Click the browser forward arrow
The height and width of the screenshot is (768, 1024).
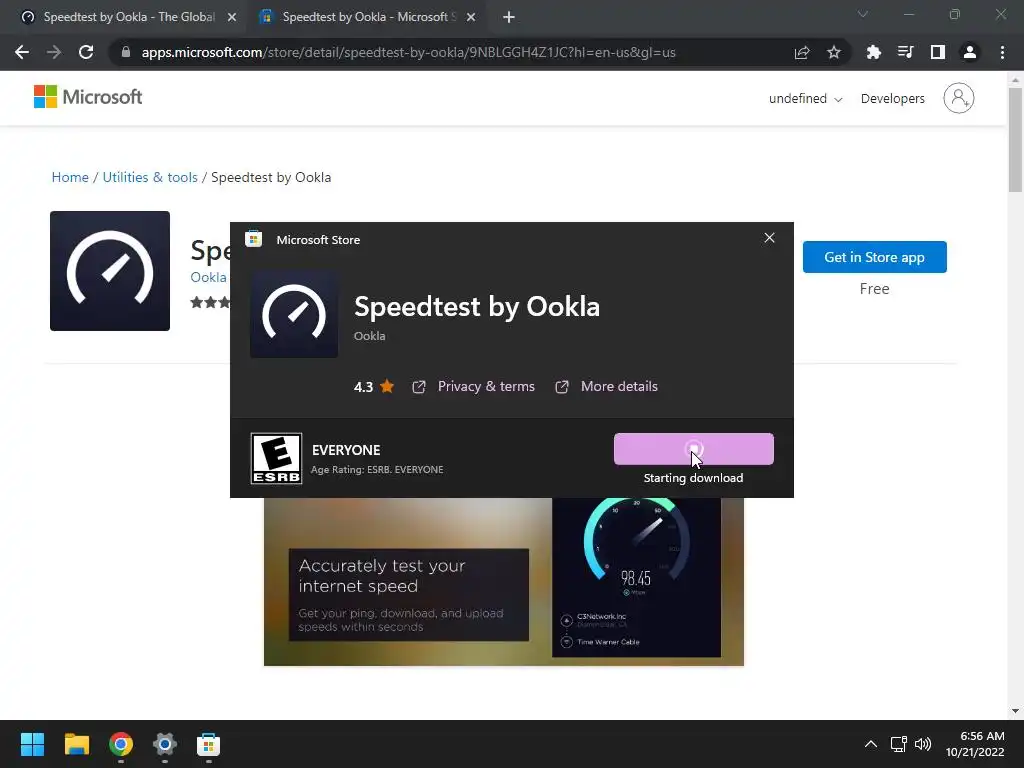pyautogui.click(x=54, y=52)
